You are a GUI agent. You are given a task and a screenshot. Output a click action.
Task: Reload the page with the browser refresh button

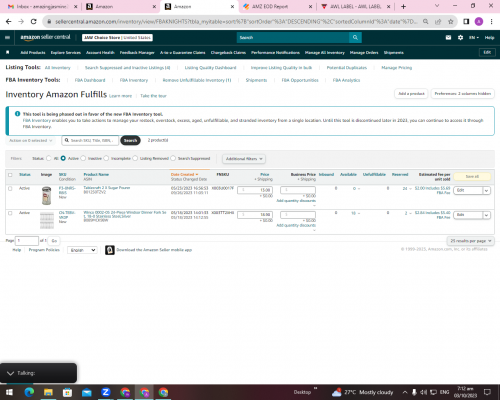click(33, 21)
